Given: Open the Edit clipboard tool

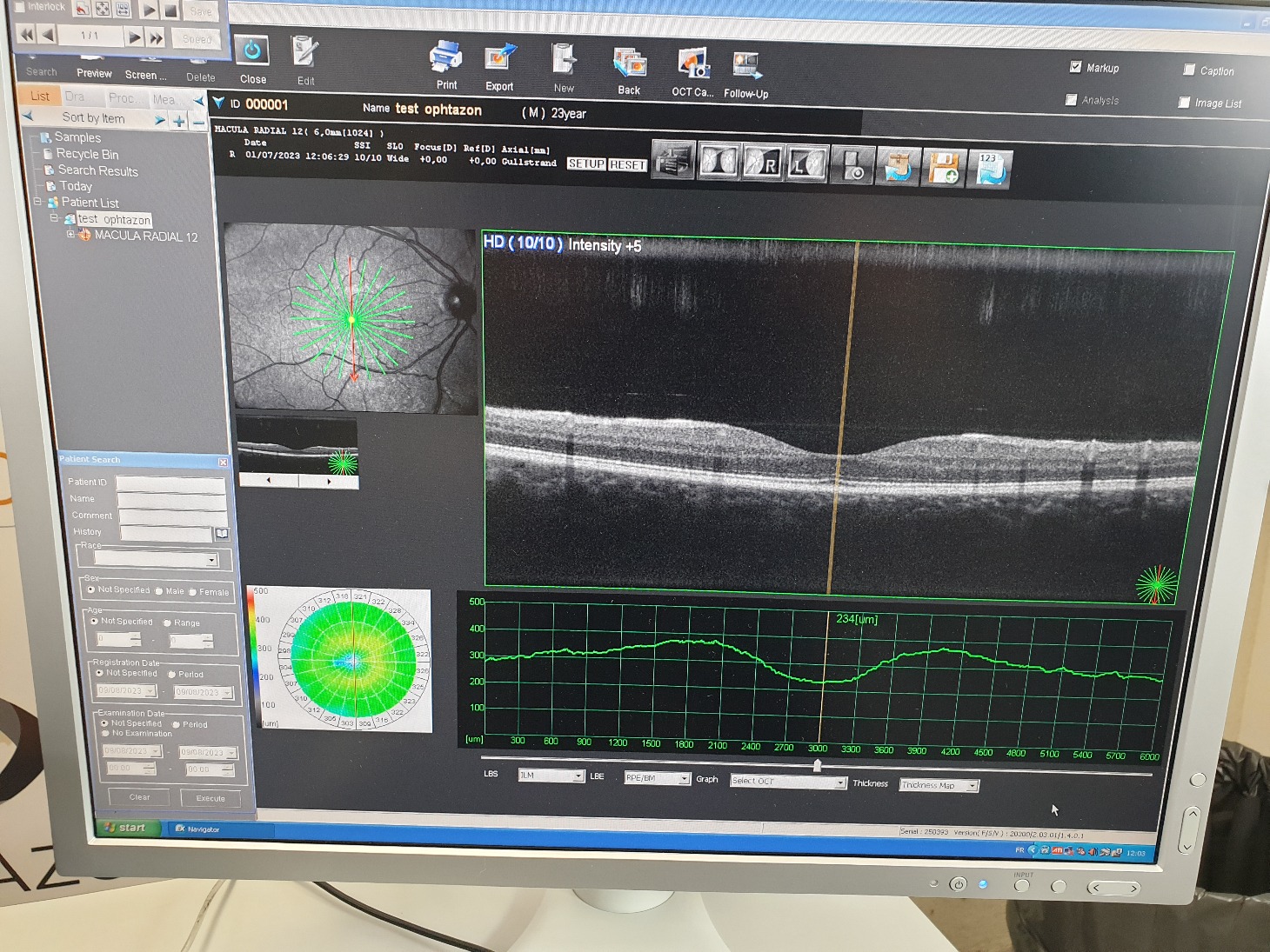Looking at the screenshot, I should coord(304,53).
